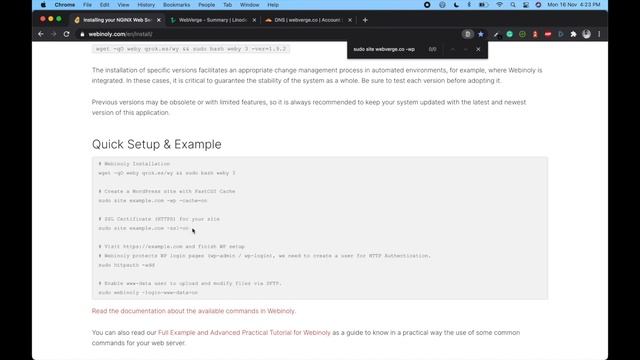This screenshot has height=360, width=640.
Task: Open the globe icon in the menu bar
Action: [442, 5]
